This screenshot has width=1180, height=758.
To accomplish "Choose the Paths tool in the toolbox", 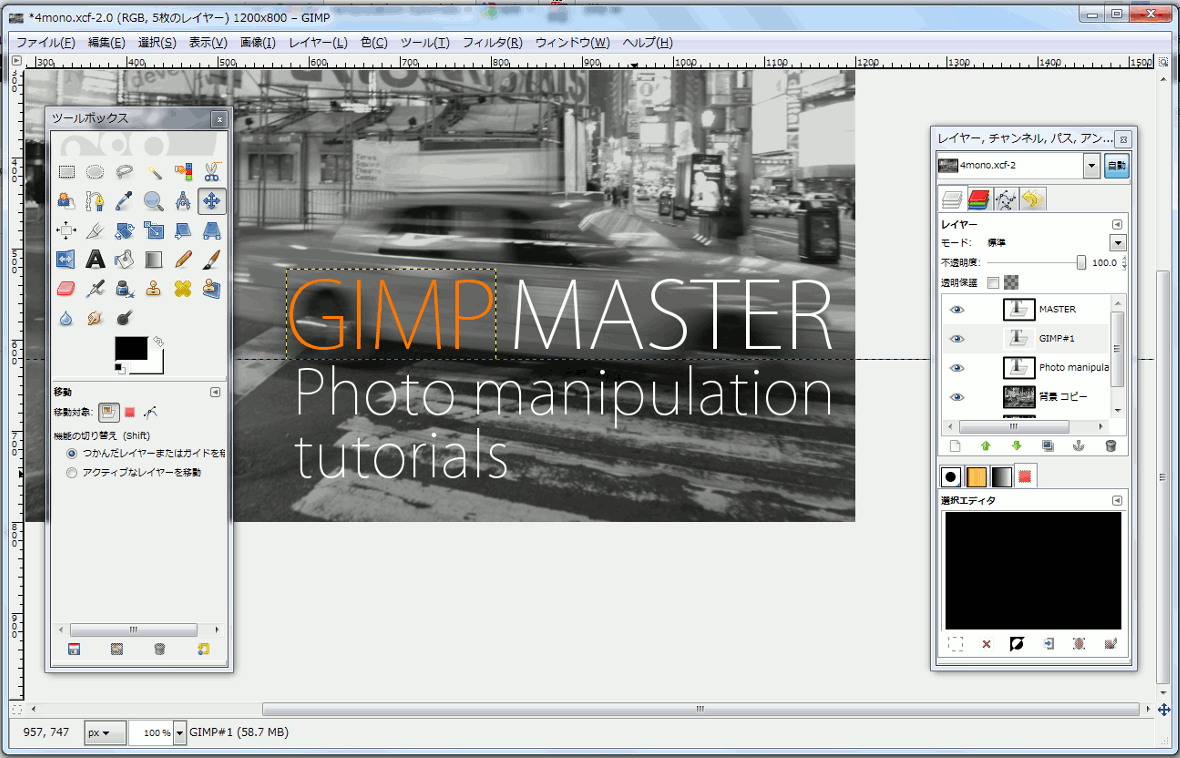I will click(96, 201).
